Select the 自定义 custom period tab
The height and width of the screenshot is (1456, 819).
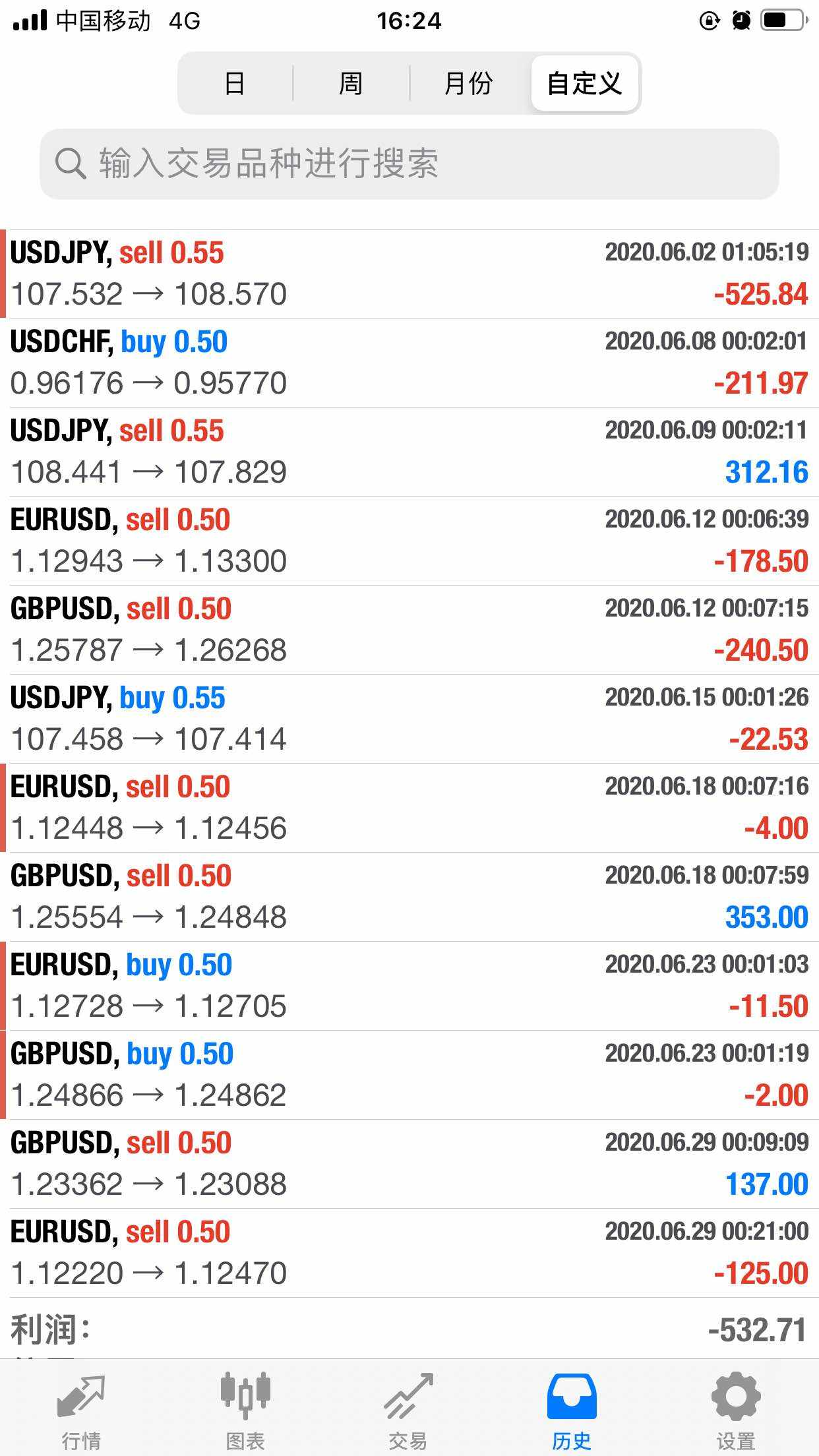(584, 84)
